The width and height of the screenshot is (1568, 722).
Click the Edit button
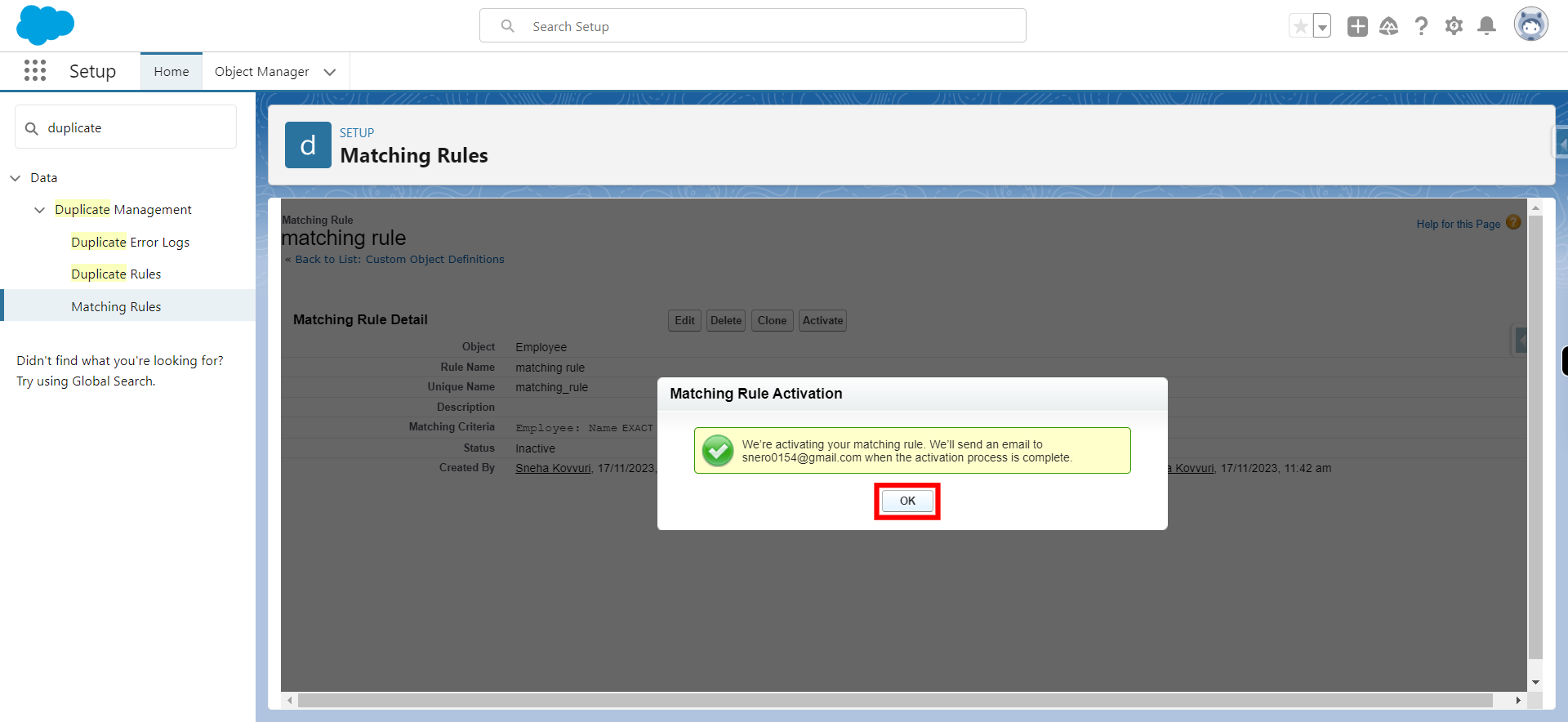(684, 320)
